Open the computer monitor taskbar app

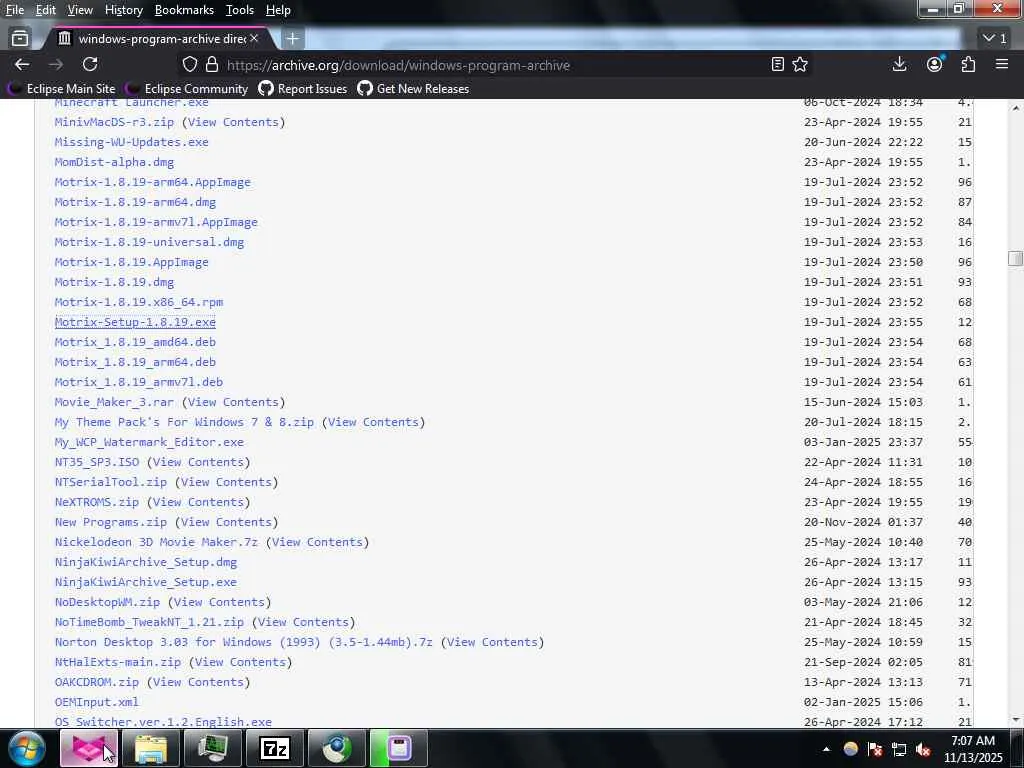(213, 748)
